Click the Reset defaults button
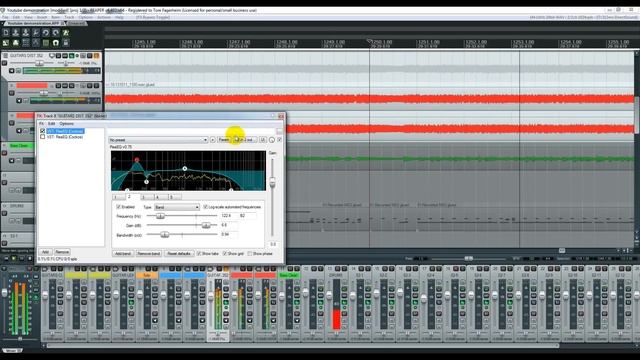 point(179,253)
